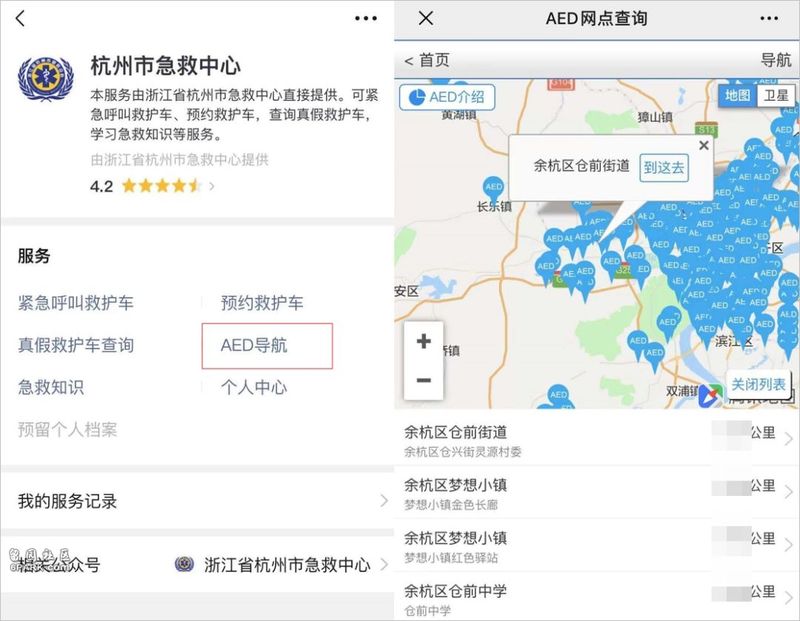Open more options on Hangzhou emergency page

point(366,18)
